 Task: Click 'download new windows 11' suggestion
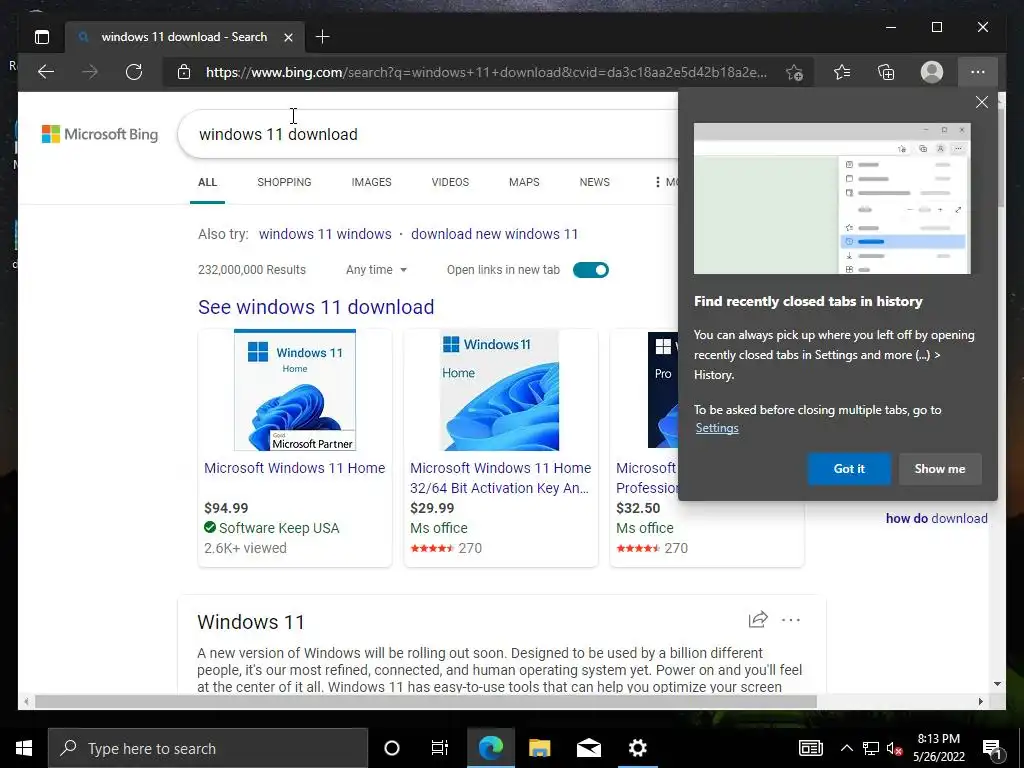494,234
